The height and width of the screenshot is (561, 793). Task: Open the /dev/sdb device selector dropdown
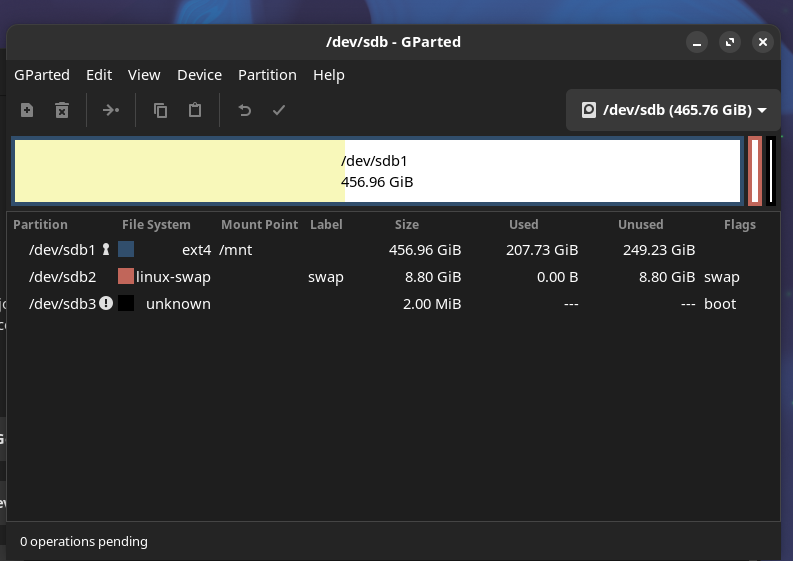coord(673,110)
